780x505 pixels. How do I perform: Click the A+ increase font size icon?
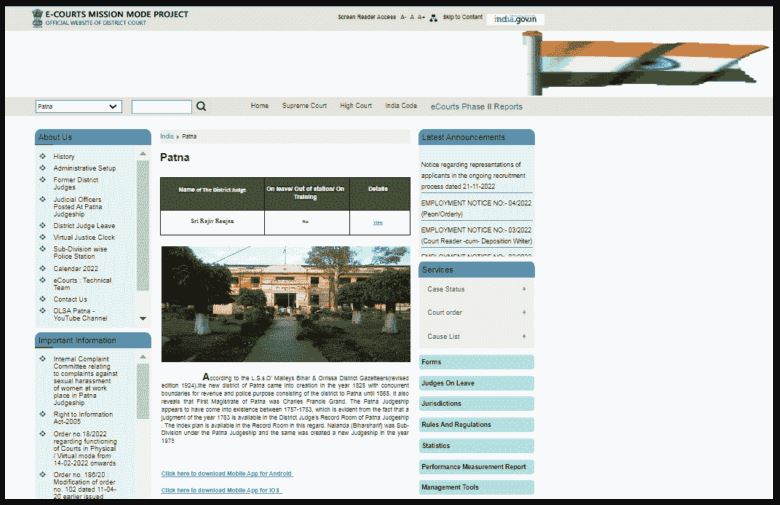click(x=422, y=17)
